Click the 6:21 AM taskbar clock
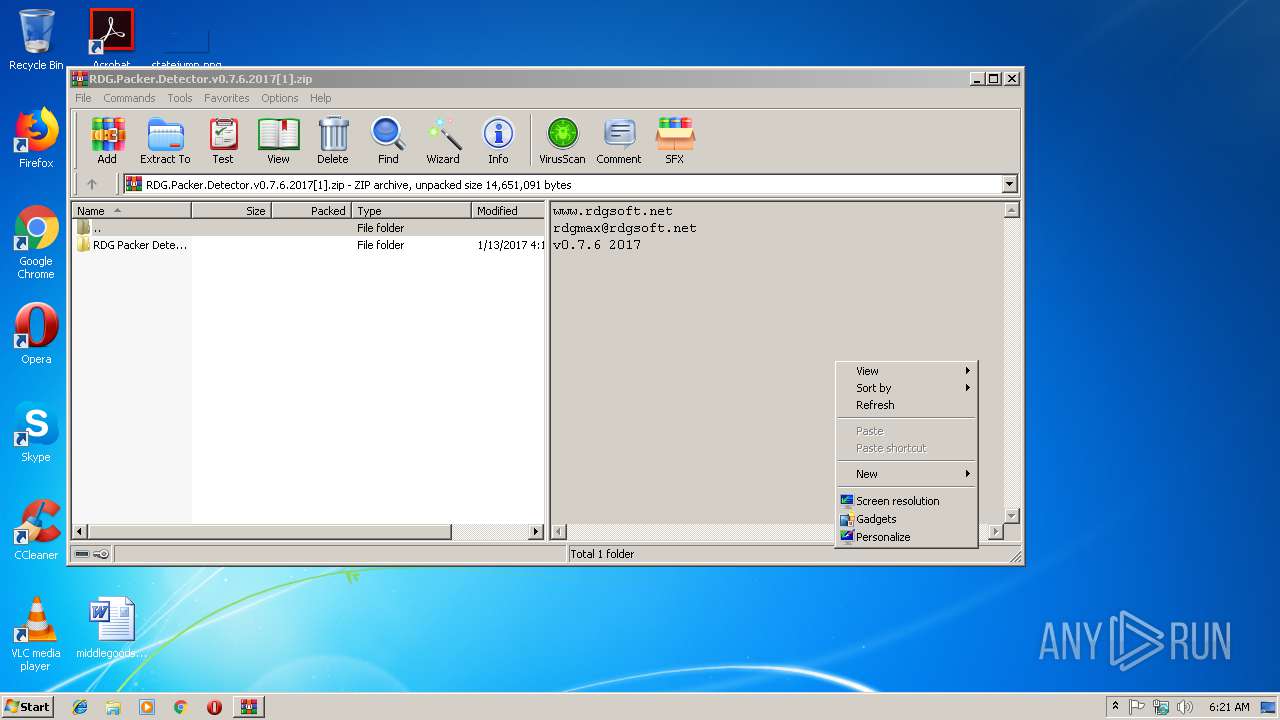Viewport: 1280px width, 720px height. pyautogui.click(x=1229, y=707)
